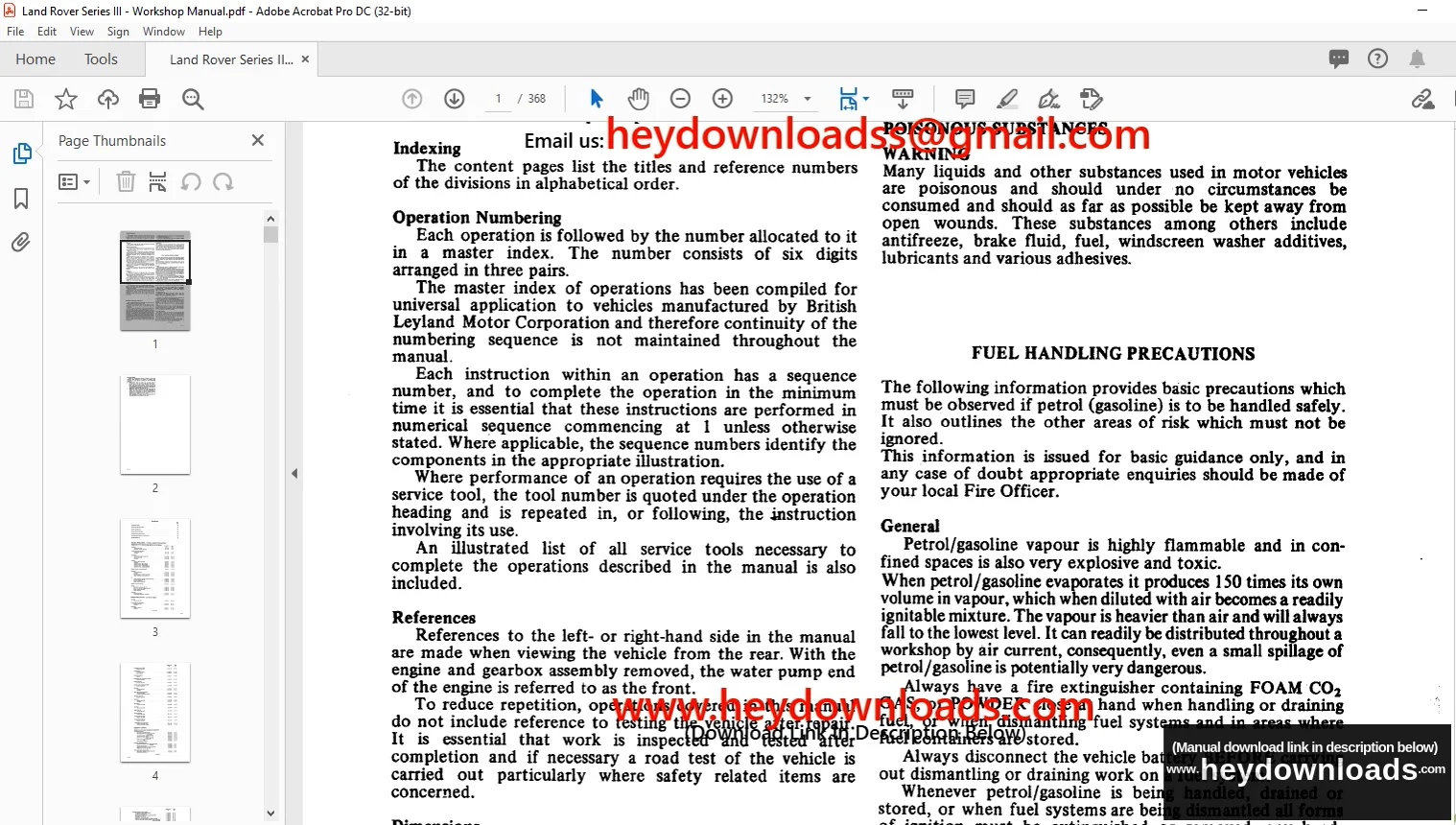The width and height of the screenshot is (1456, 825).
Task: Select page 3 thumbnail
Action: (x=155, y=569)
